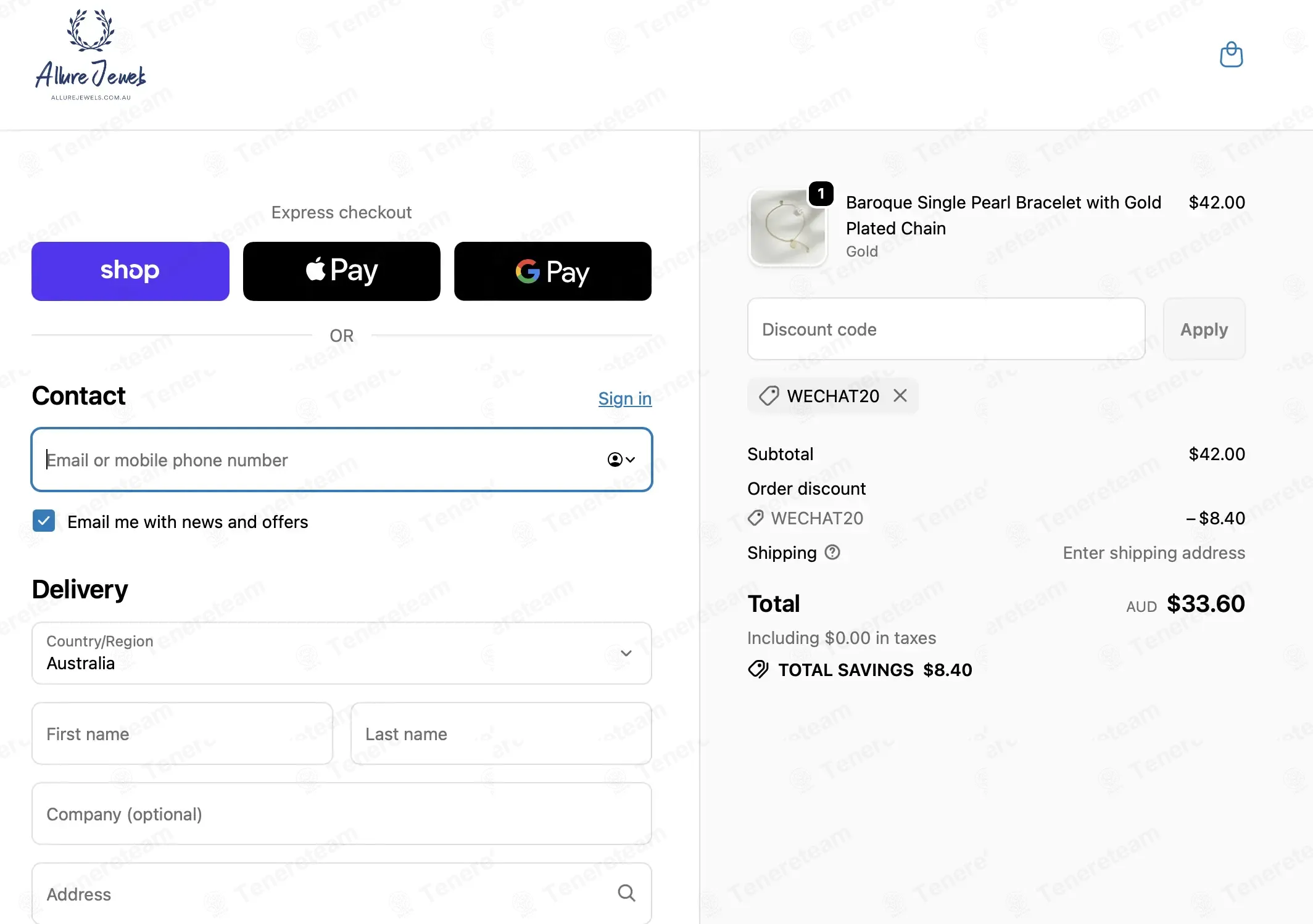Click the Enter shipping address text
The image size is (1313, 924).
[x=1154, y=553]
